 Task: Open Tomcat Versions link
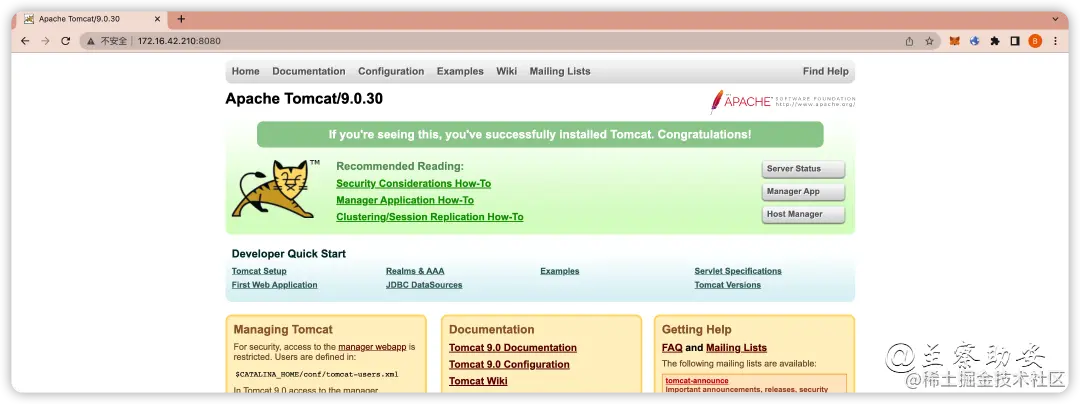[727, 285]
